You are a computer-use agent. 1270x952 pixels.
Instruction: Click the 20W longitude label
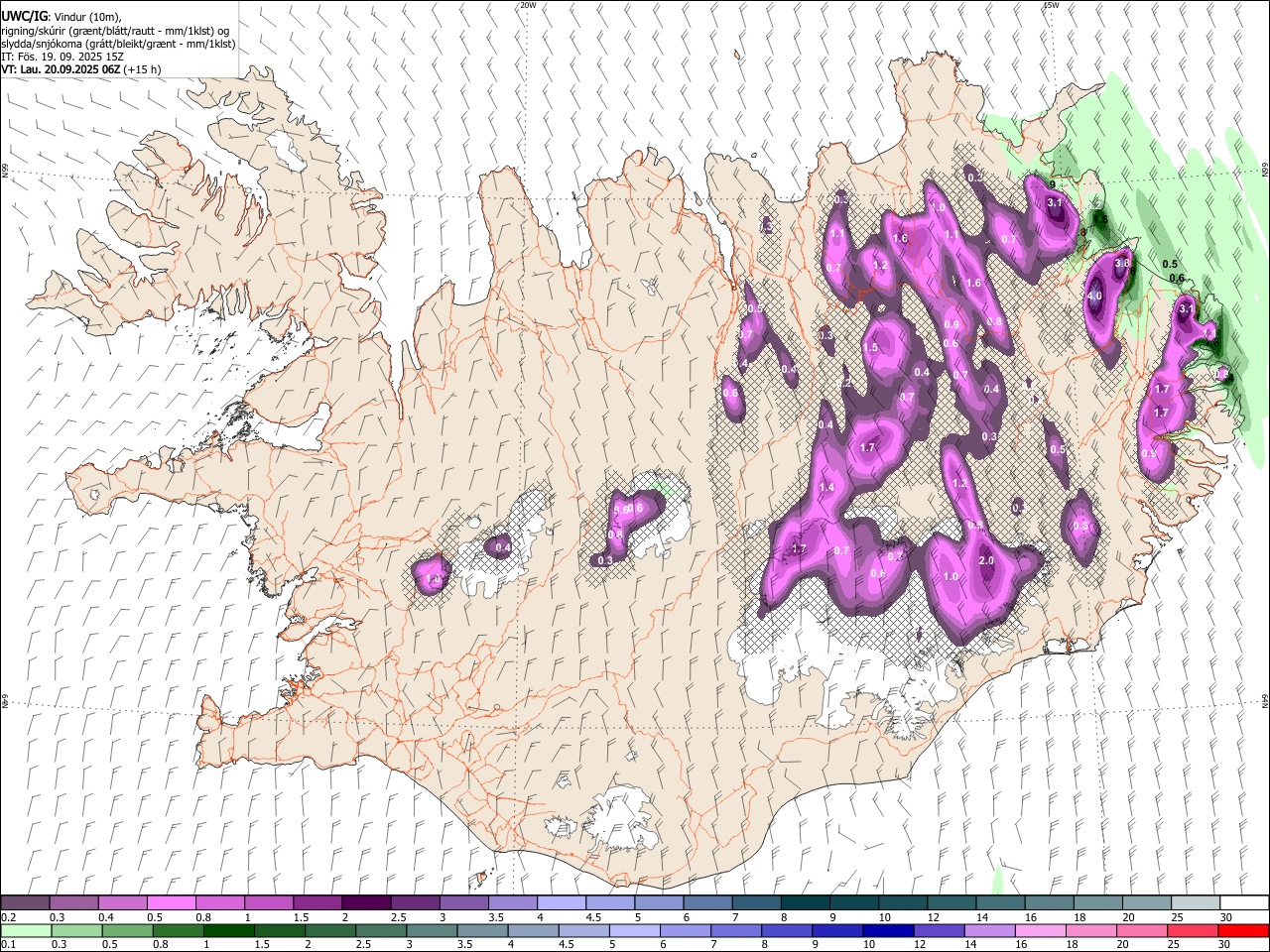[528, 5]
